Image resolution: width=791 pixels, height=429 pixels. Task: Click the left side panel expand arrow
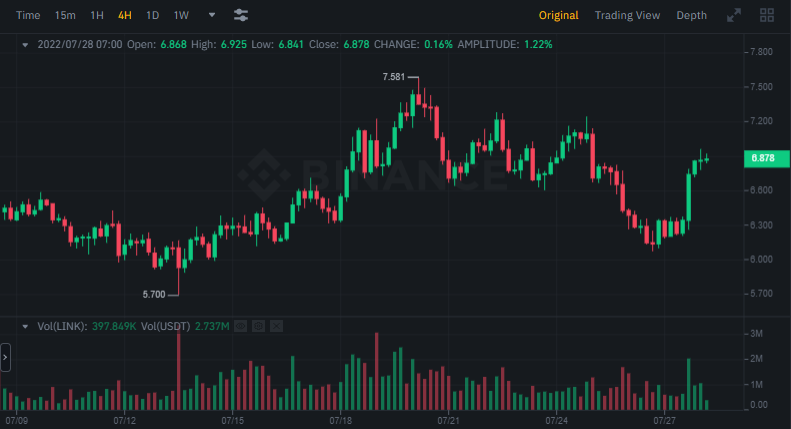point(5,357)
